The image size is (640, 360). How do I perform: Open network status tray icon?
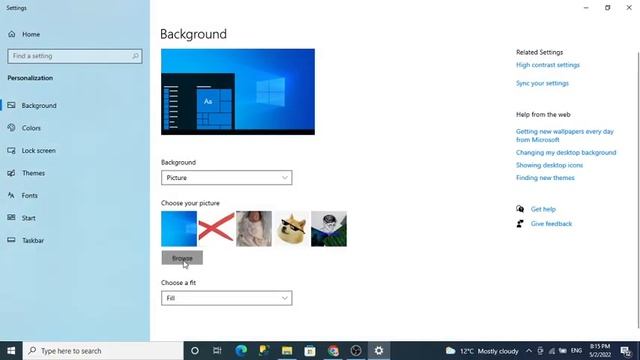click(552, 351)
